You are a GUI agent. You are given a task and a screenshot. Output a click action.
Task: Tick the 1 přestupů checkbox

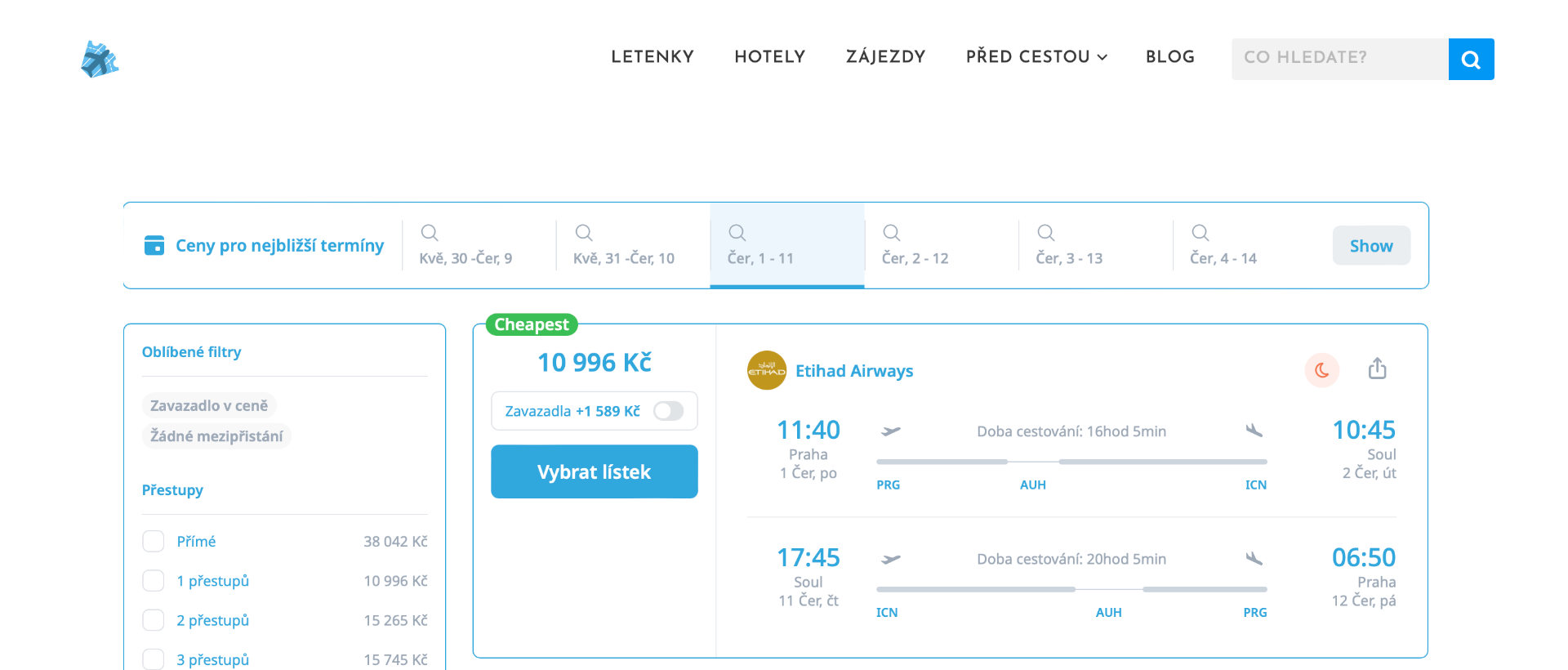154,581
